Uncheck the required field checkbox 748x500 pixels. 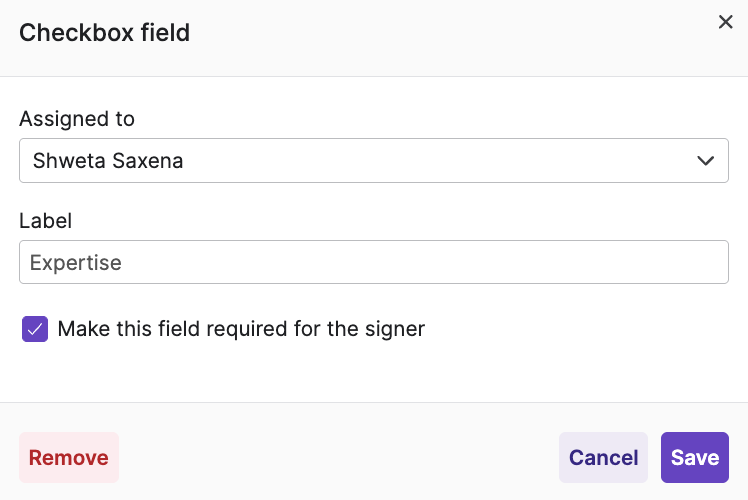click(35, 329)
